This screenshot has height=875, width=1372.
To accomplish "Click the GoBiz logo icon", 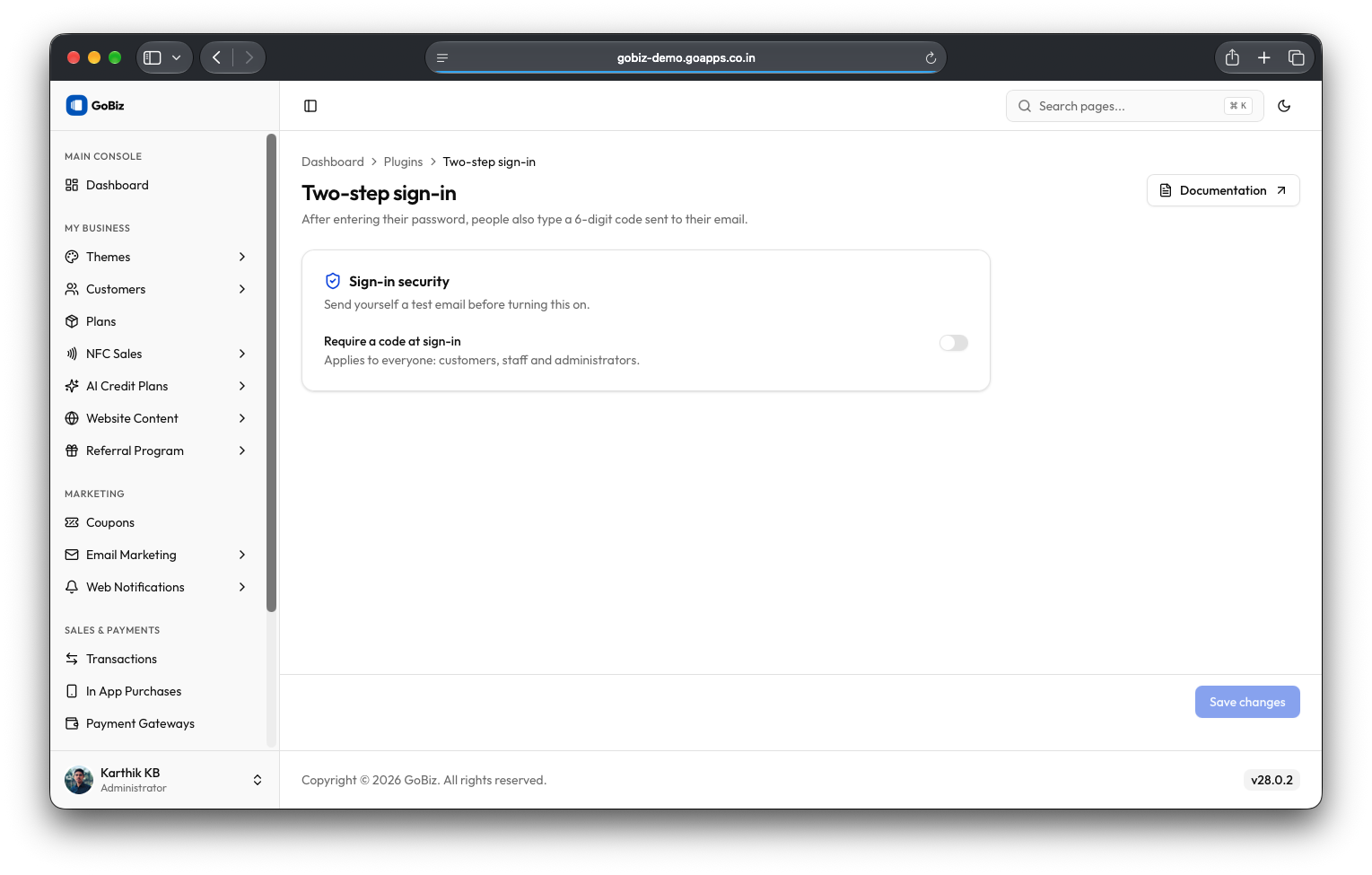I will coord(76,105).
